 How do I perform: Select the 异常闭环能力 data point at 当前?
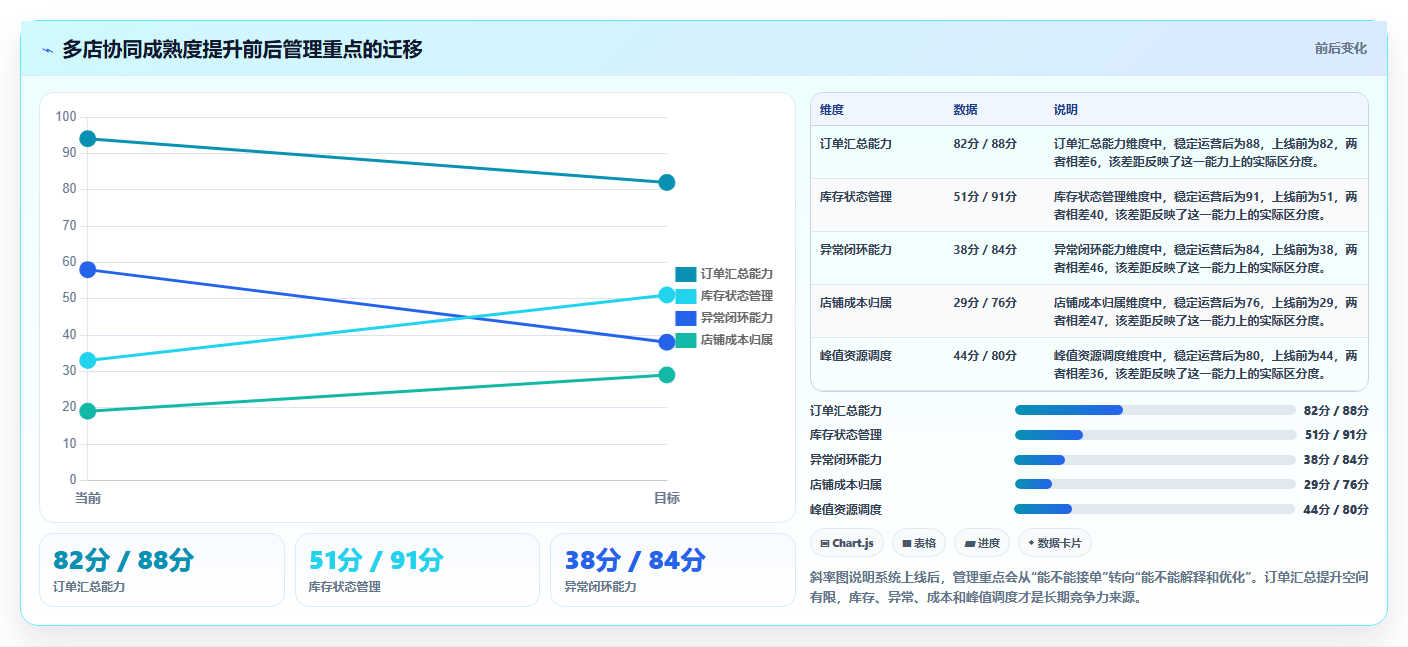[x=88, y=270]
